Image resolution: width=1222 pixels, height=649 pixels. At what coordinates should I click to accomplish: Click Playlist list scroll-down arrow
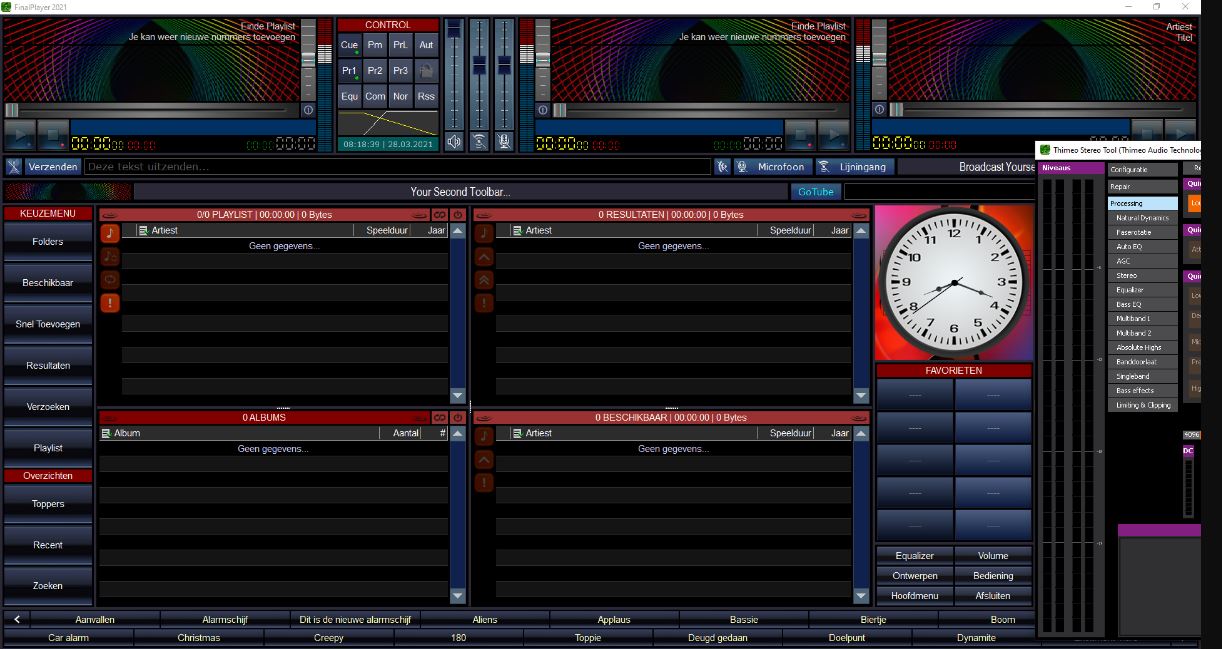(458, 396)
